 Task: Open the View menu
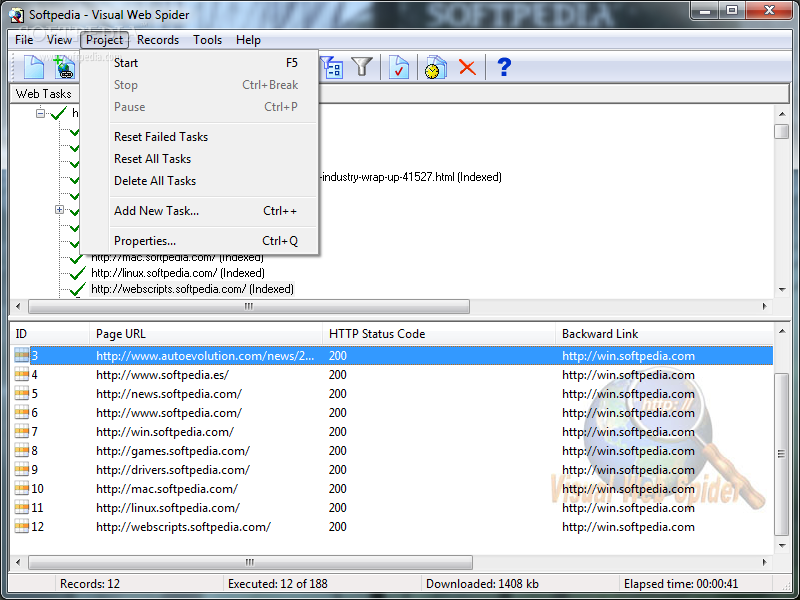coord(59,40)
